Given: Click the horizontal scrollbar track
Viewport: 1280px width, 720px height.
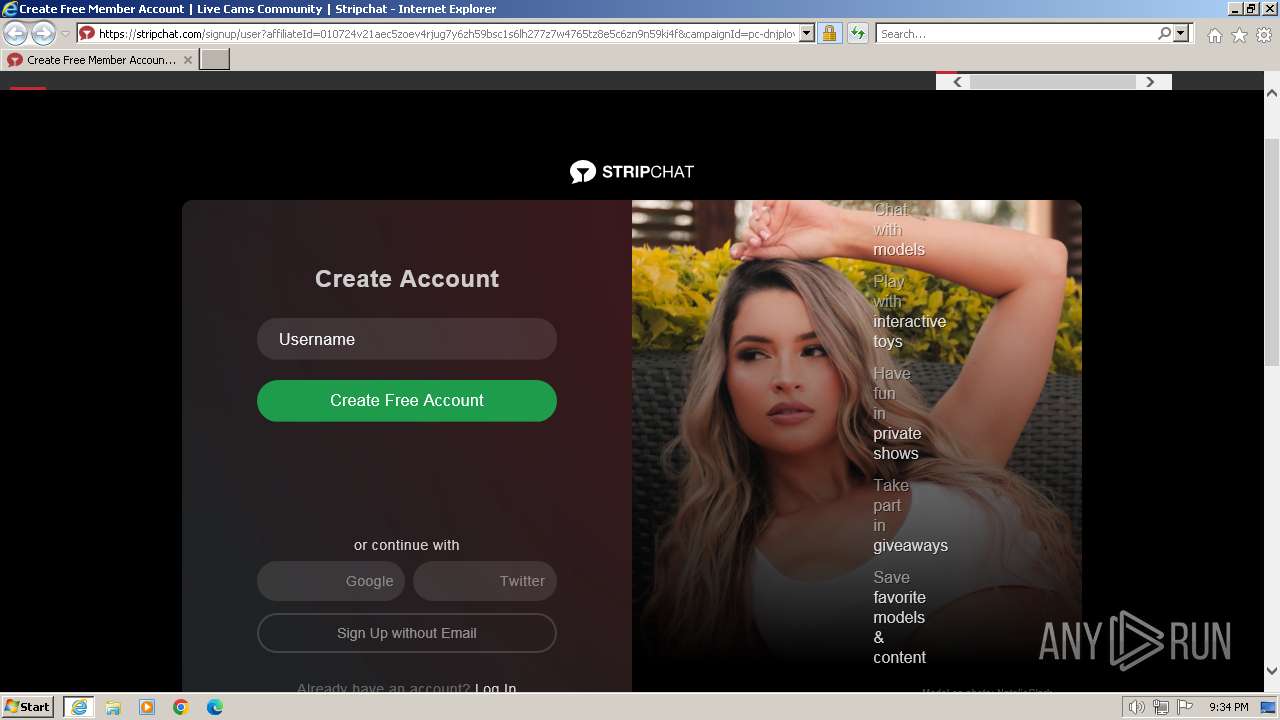Looking at the screenshot, I should [x=1053, y=82].
